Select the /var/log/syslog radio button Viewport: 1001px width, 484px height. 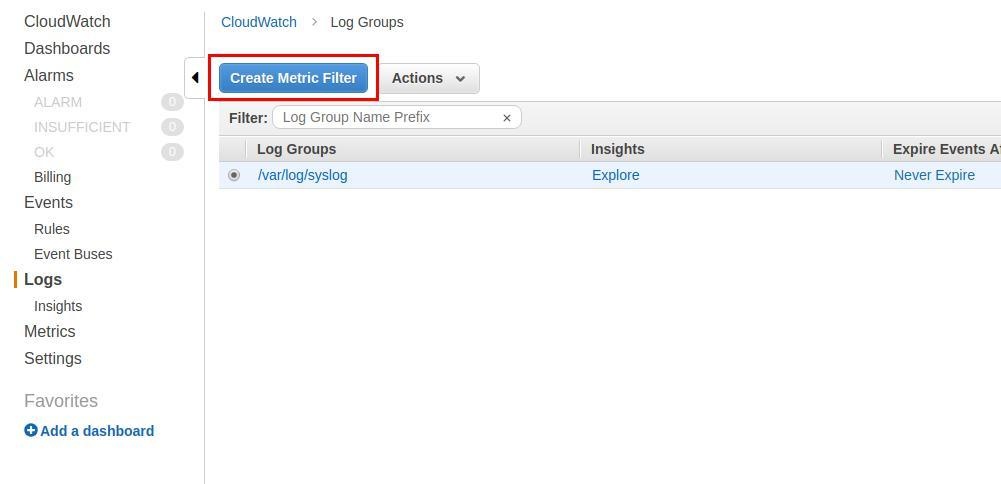point(234,175)
